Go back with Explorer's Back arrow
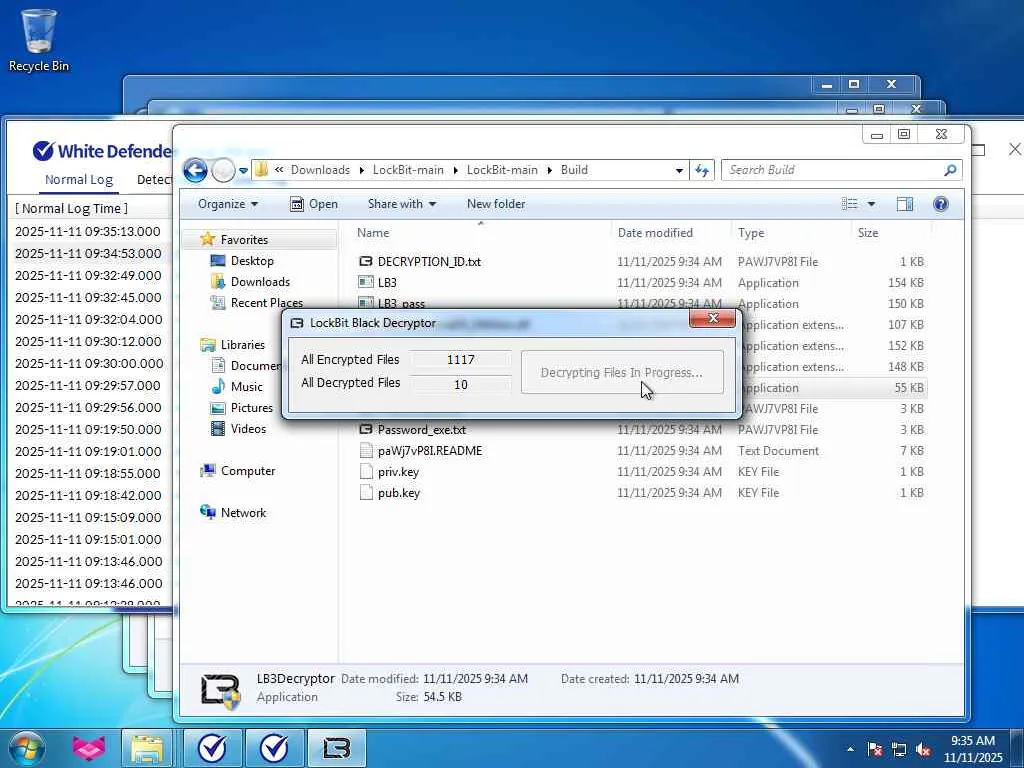The width and height of the screenshot is (1024, 768). click(x=195, y=170)
